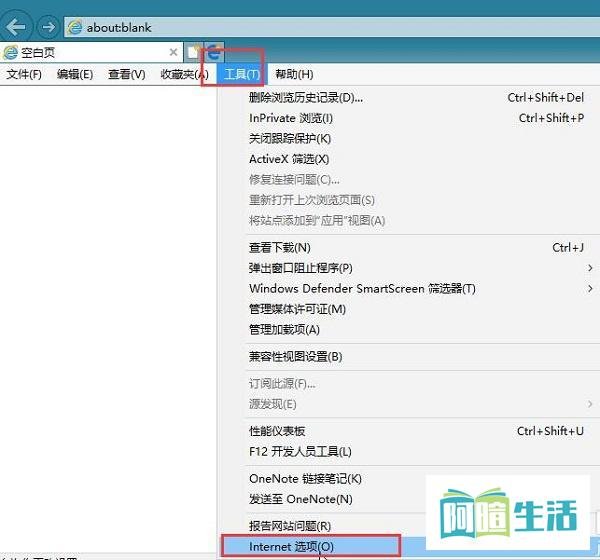Expand 源发现 submenu arrow

click(x=590, y=404)
